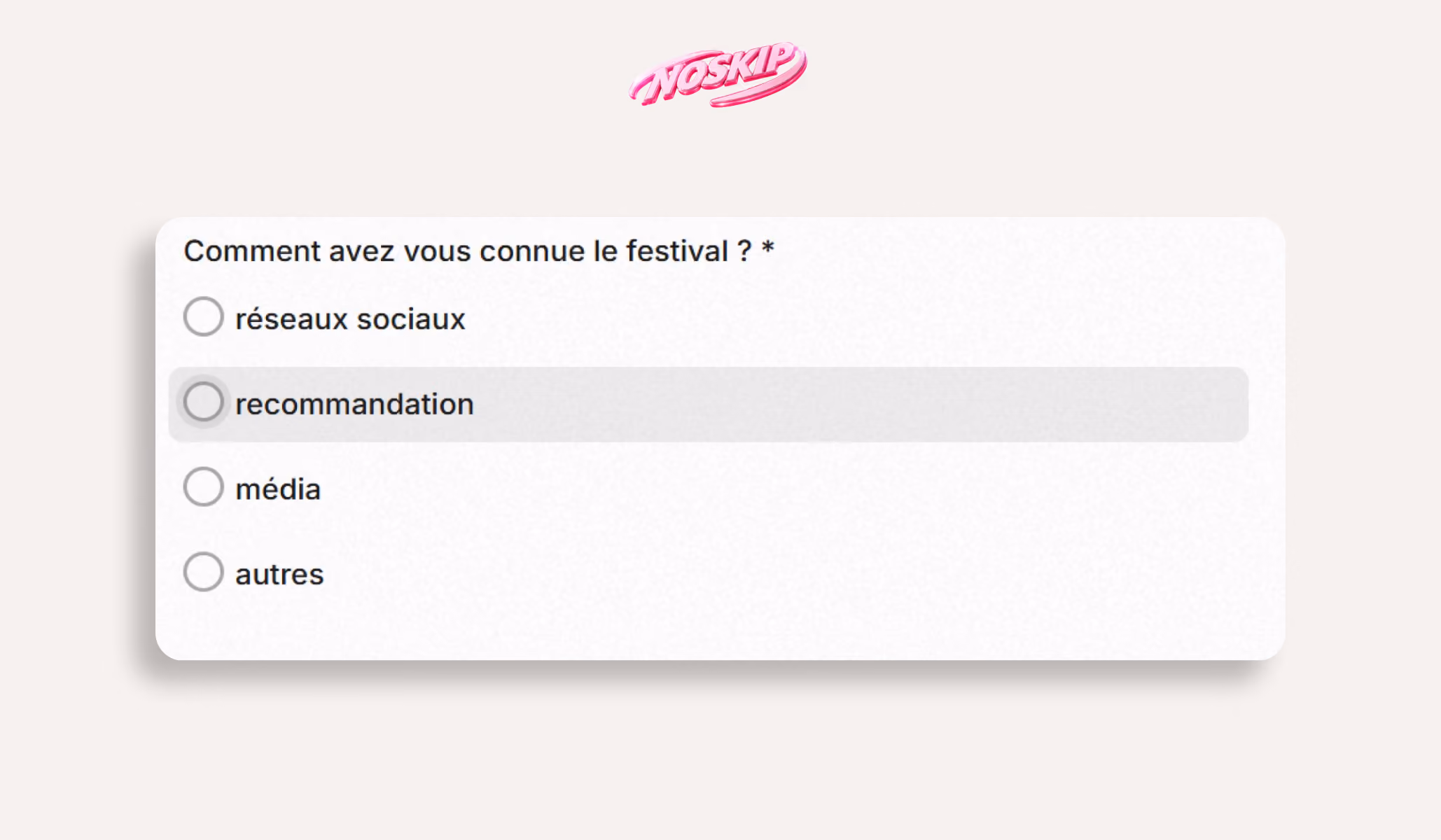This screenshot has width=1441, height=840.
Task: Click the required asterisk after the question
Action: click(x=768, y=248)
